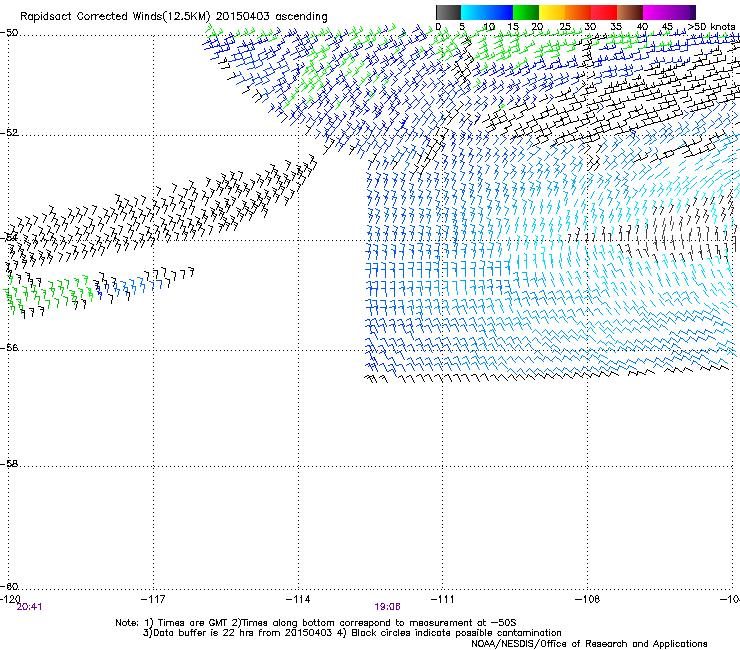The width and height of the screenshot is (740, 650).
Task: Click the longitude label '-111'
Action: point(442,599)
